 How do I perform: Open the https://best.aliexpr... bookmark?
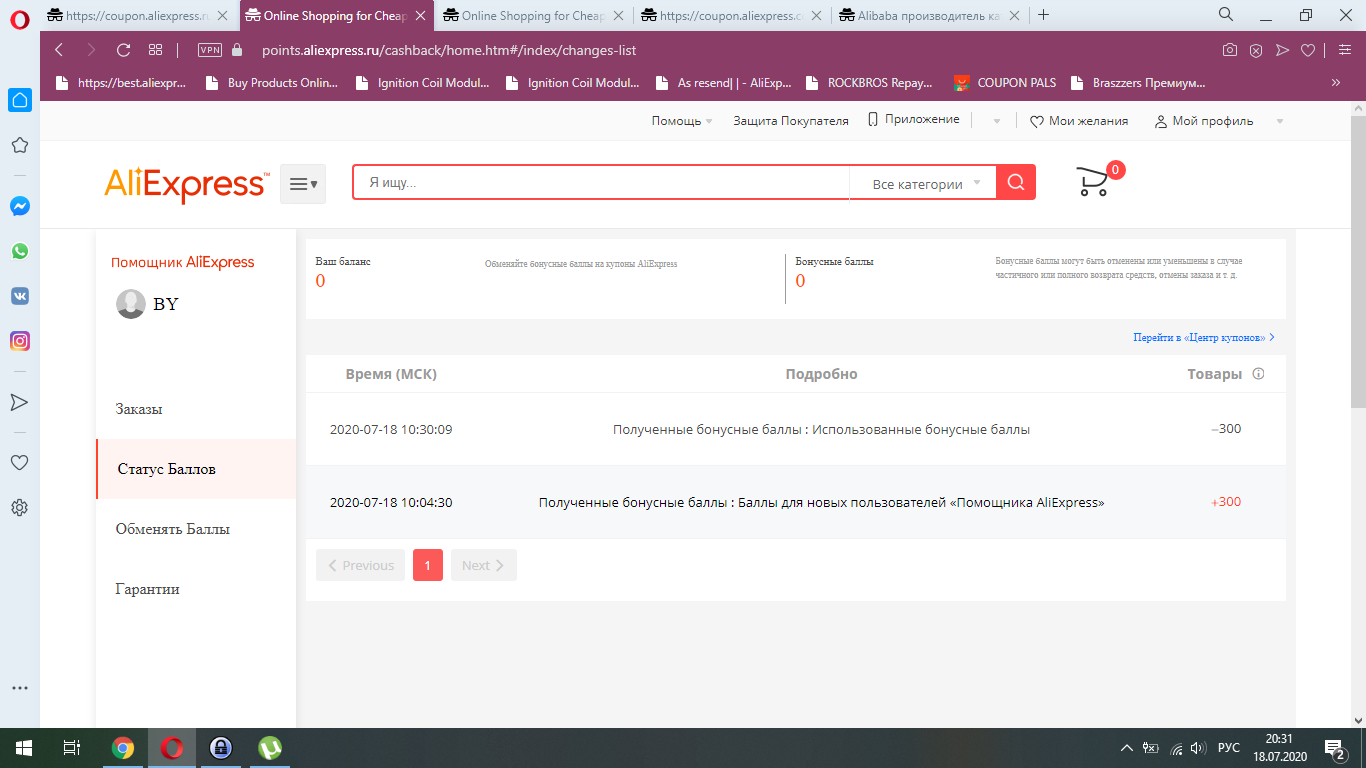(120, 83)
